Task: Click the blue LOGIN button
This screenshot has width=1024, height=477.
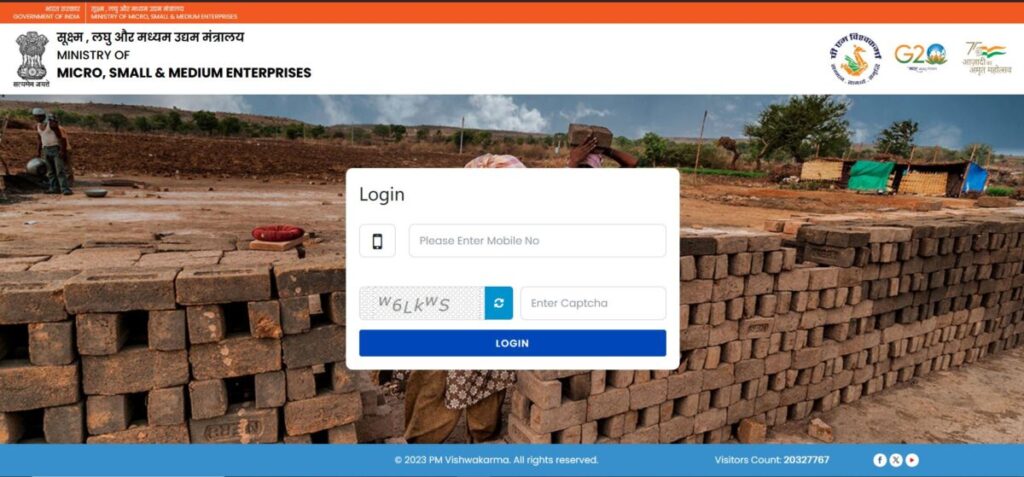Action: 512,343
